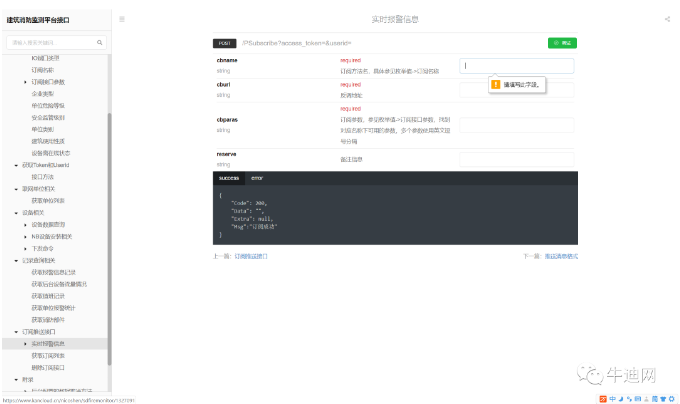
Task: Click the magnifier icon in sidebar search
Action: pyautogui.click(x=100, y=43)
